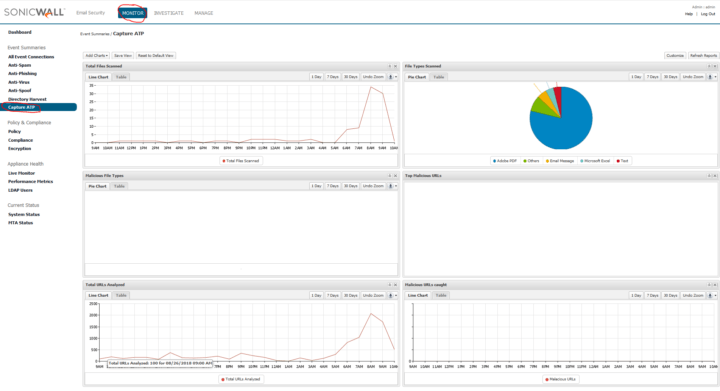The image size is (720, 391).
Task: Expand export dropdown arrow in Malicious URLs caught panel
Action: click(715, 296)
